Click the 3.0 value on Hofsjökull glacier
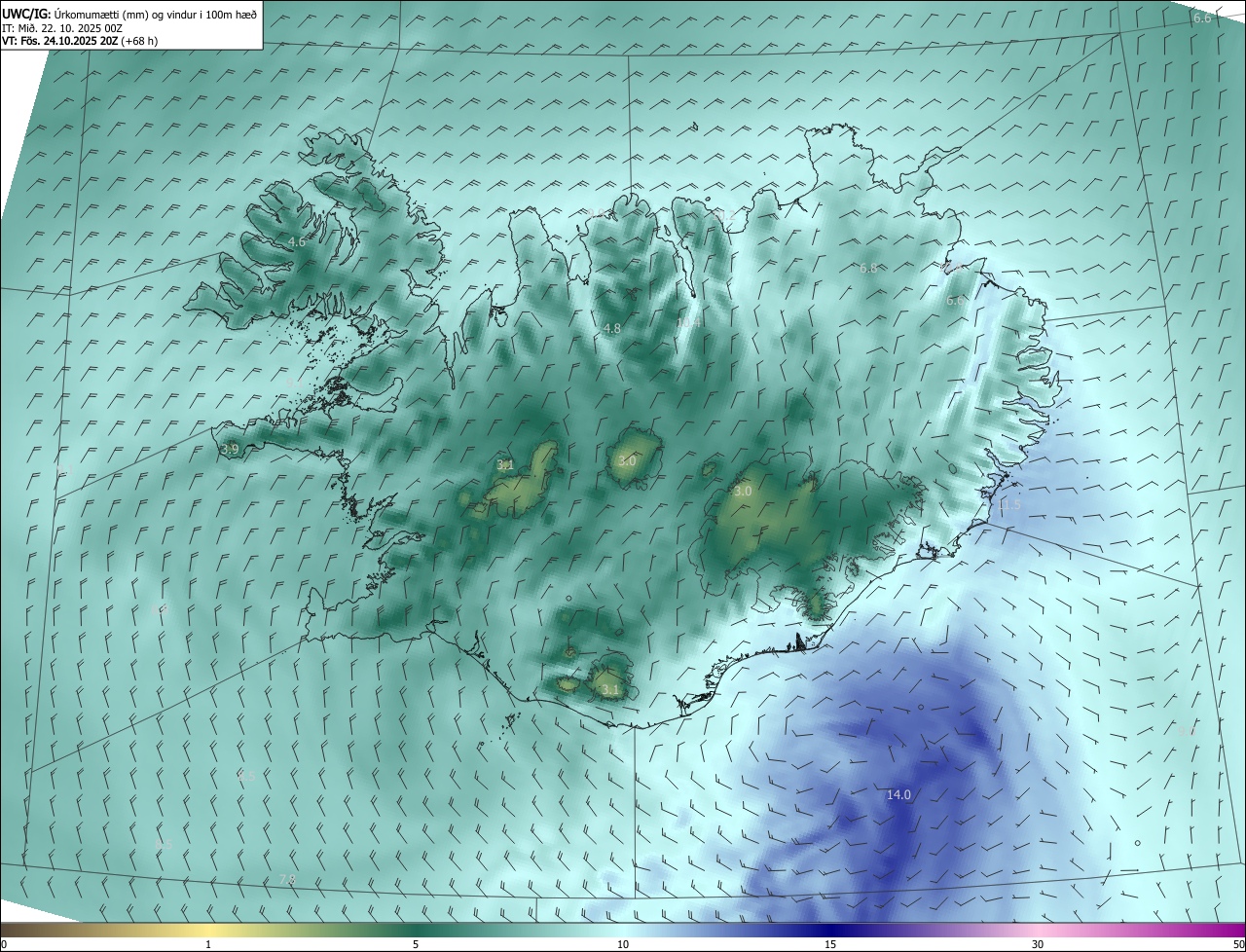The height and width of the screenshot is (952, 1246). pos(627,460)
